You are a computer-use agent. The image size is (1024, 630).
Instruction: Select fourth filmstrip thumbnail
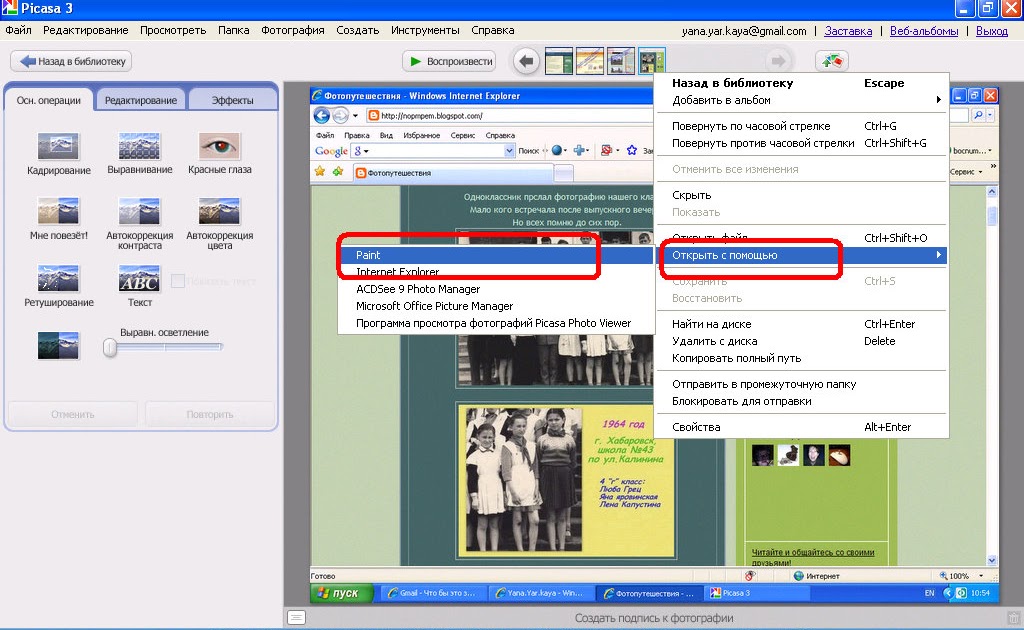coord(652,61)
